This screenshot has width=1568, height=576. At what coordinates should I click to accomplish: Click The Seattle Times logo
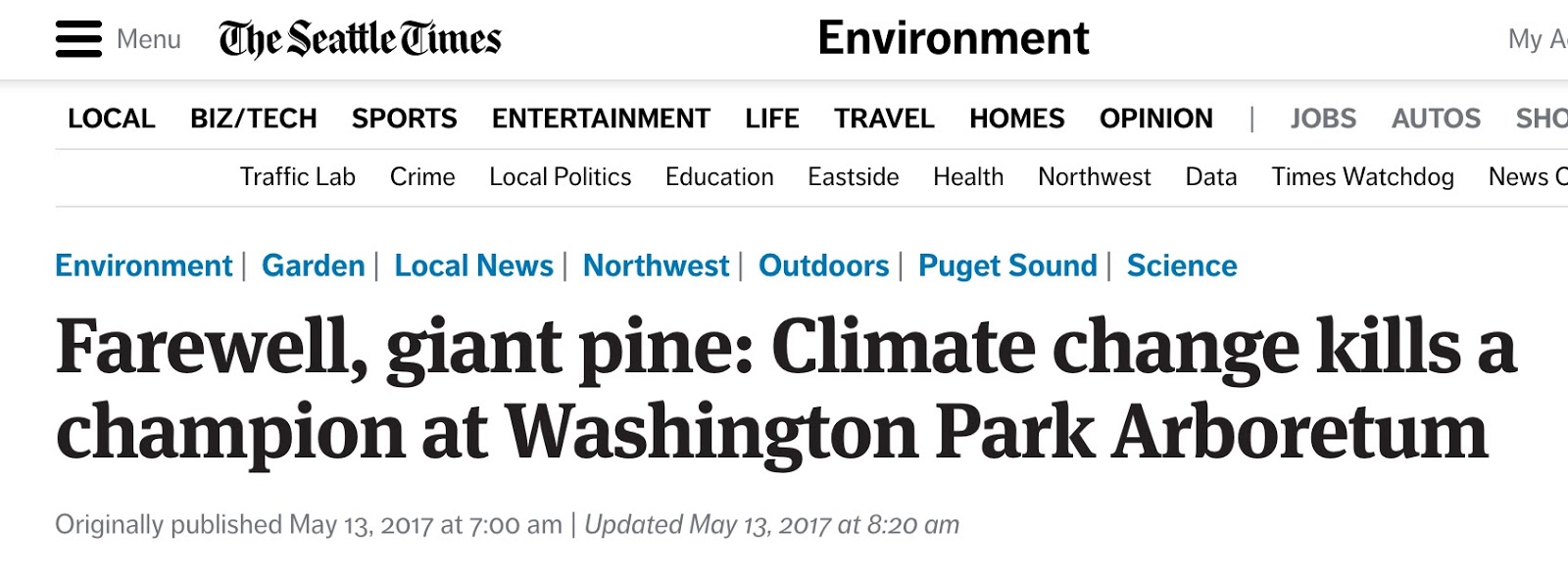(360, 39)
